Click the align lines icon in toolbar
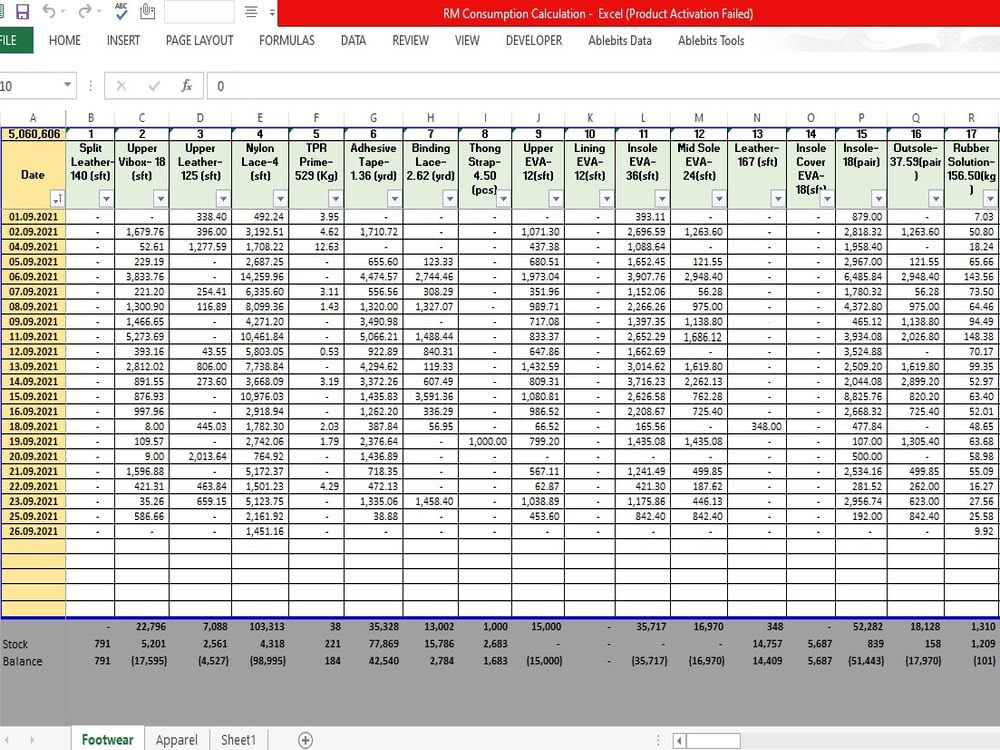 point(251,11)
